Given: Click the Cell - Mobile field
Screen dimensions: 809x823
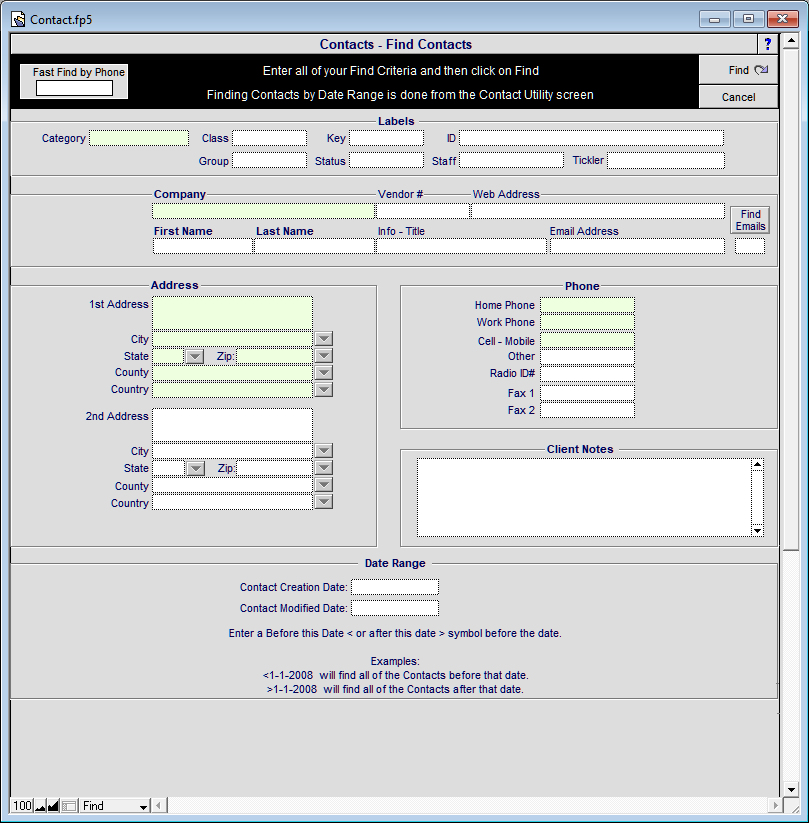Looking at the screenshot, I should (587, 341).
